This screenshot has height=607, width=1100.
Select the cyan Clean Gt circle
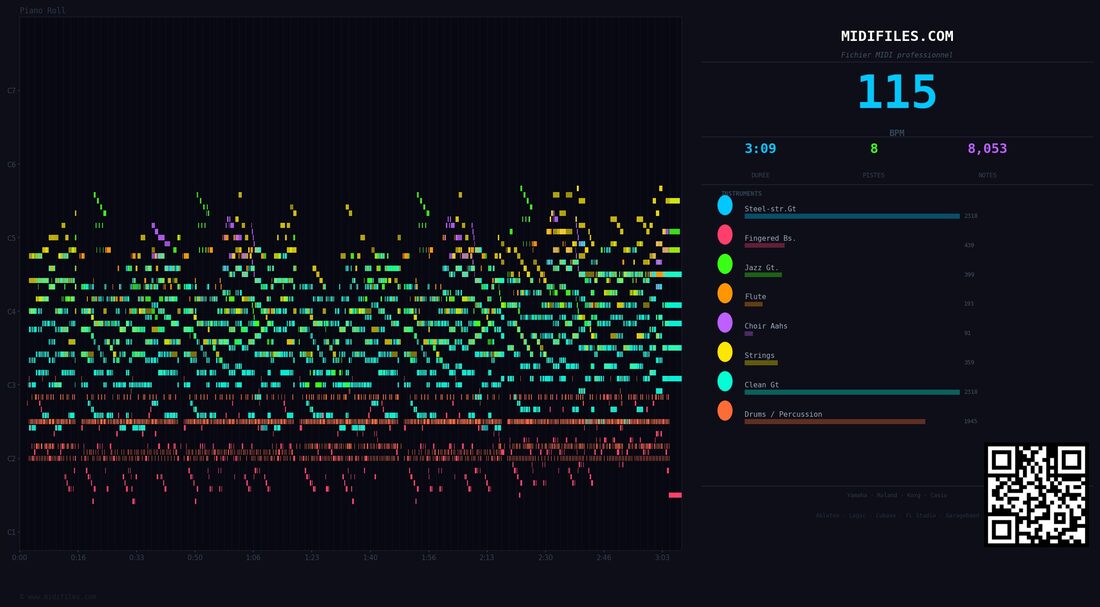(725, 381)
